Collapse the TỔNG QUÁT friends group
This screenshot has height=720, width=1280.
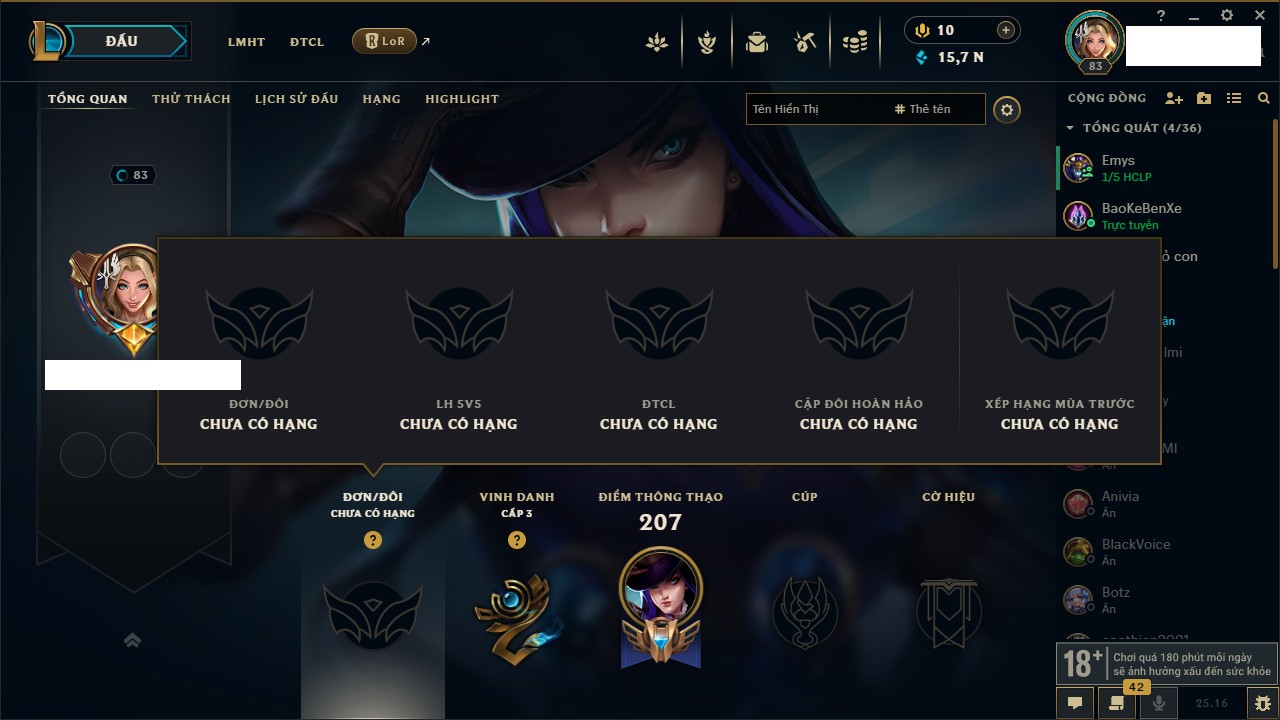tap(1070, 128)
